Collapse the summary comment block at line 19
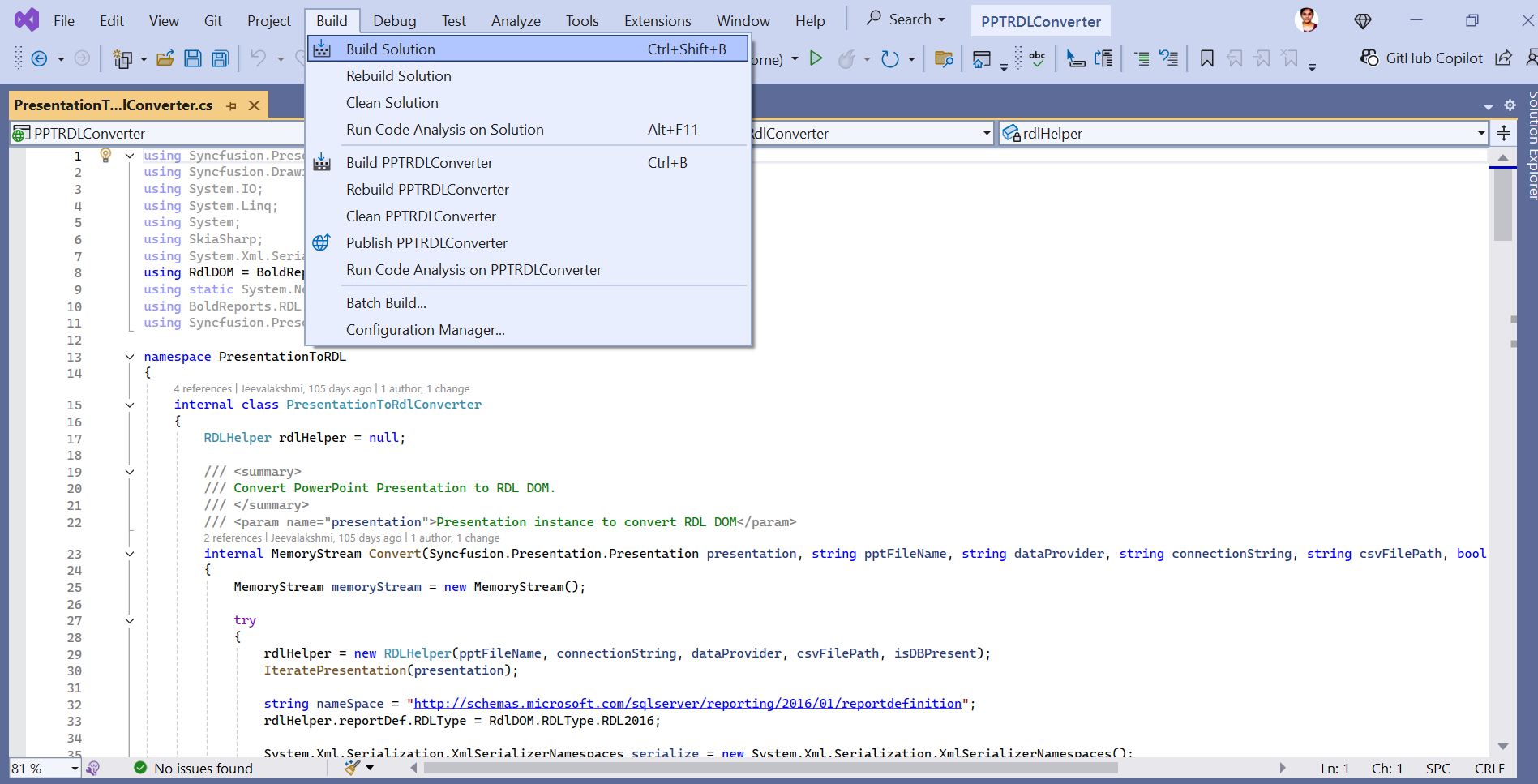Viewport: 1538px width, 784px height. [x=130, y=472]
